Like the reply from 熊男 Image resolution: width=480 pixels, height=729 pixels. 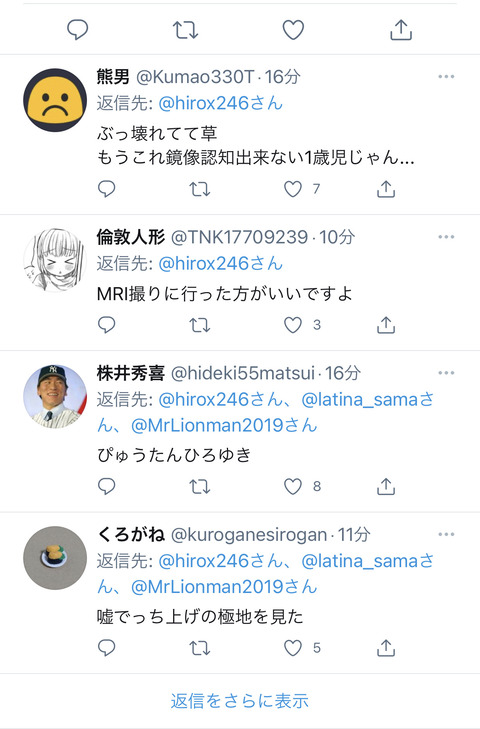pos(293,189)
